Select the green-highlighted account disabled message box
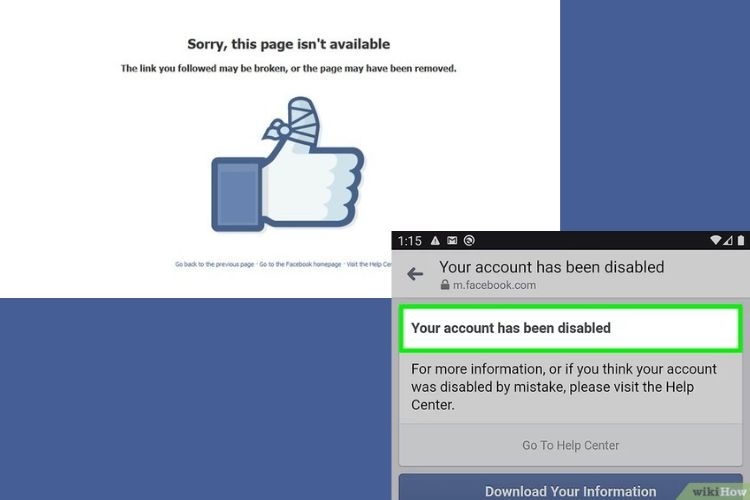 pos(570,328)
